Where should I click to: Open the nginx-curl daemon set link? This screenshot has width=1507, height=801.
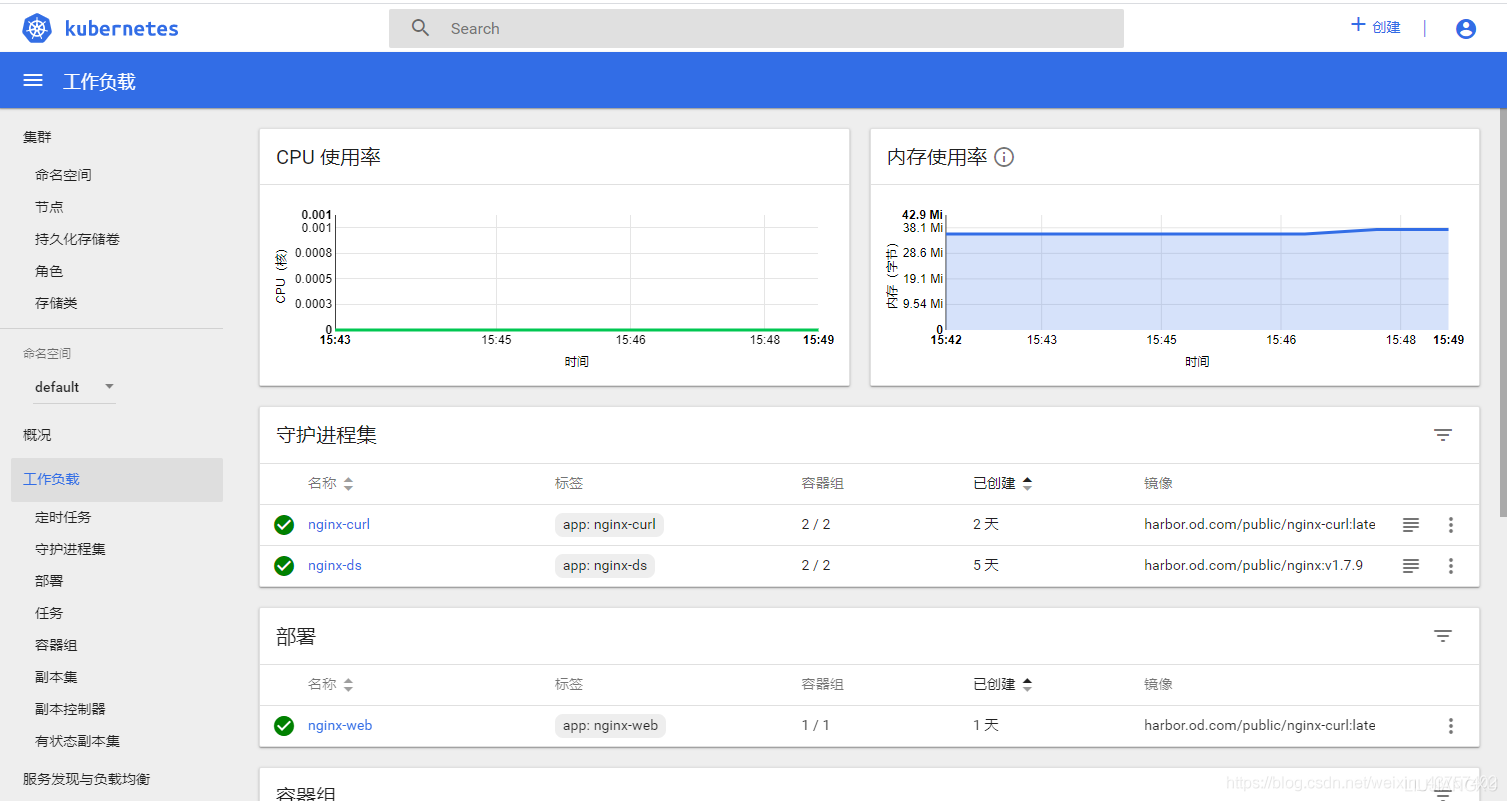click(339, 524)
